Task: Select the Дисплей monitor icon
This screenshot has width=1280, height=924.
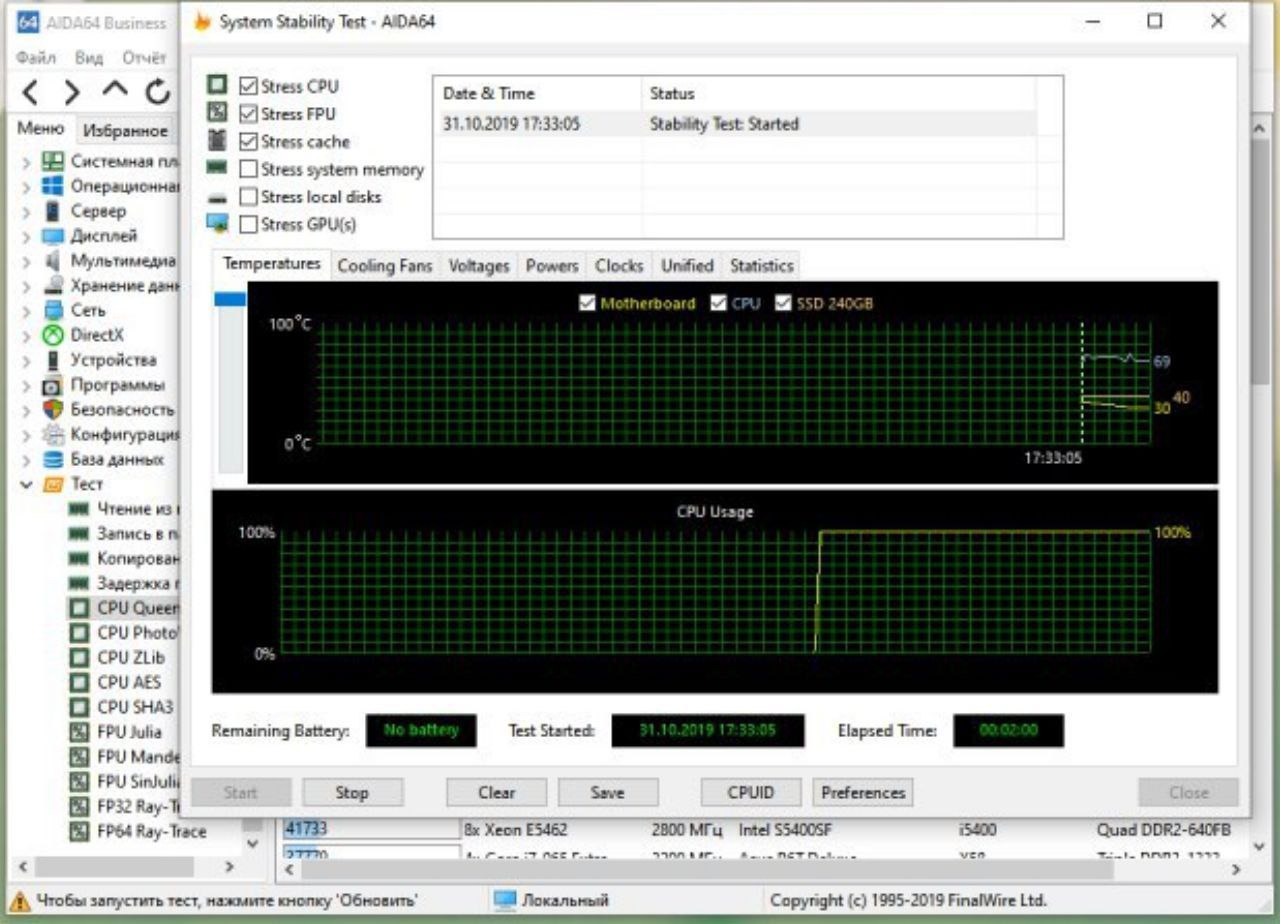Action: coord(53,236)
